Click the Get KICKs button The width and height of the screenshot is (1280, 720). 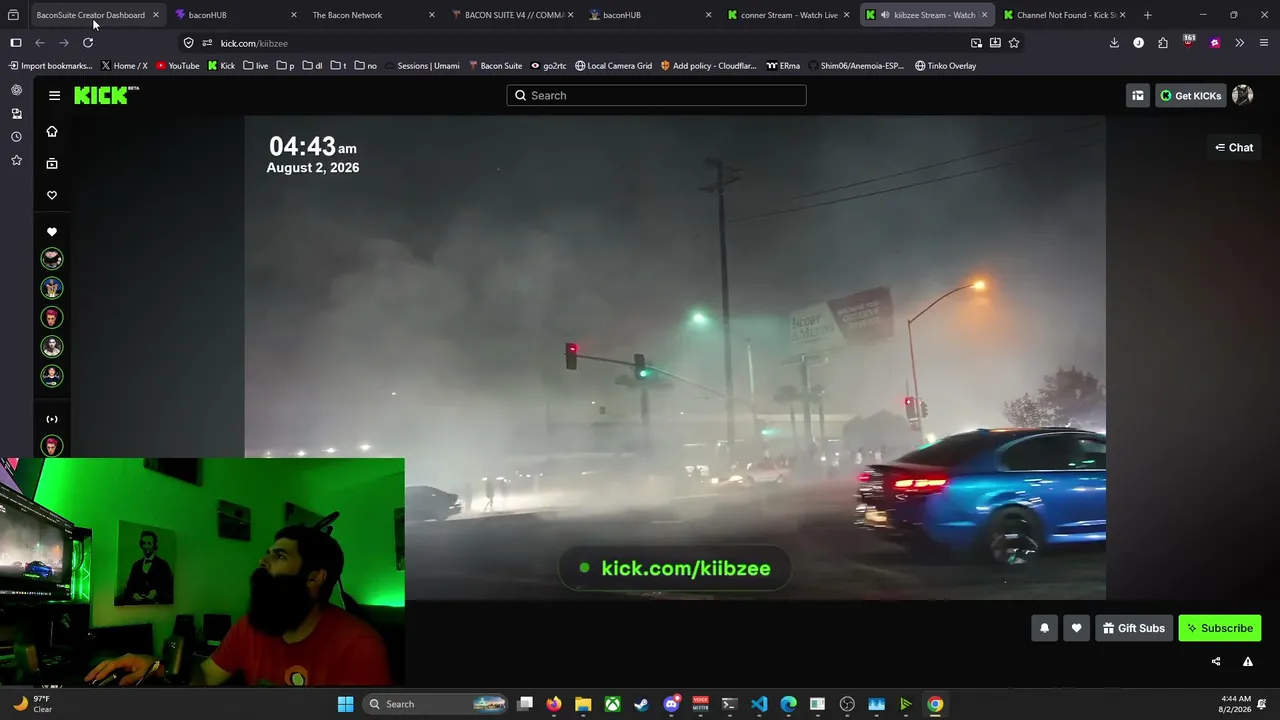(x=1190, y=95)
